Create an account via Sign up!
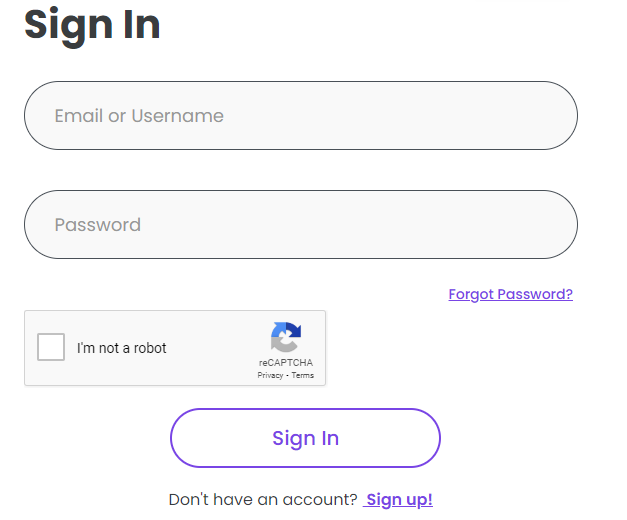This screenshot has height=520, width=627. (398, 500)
